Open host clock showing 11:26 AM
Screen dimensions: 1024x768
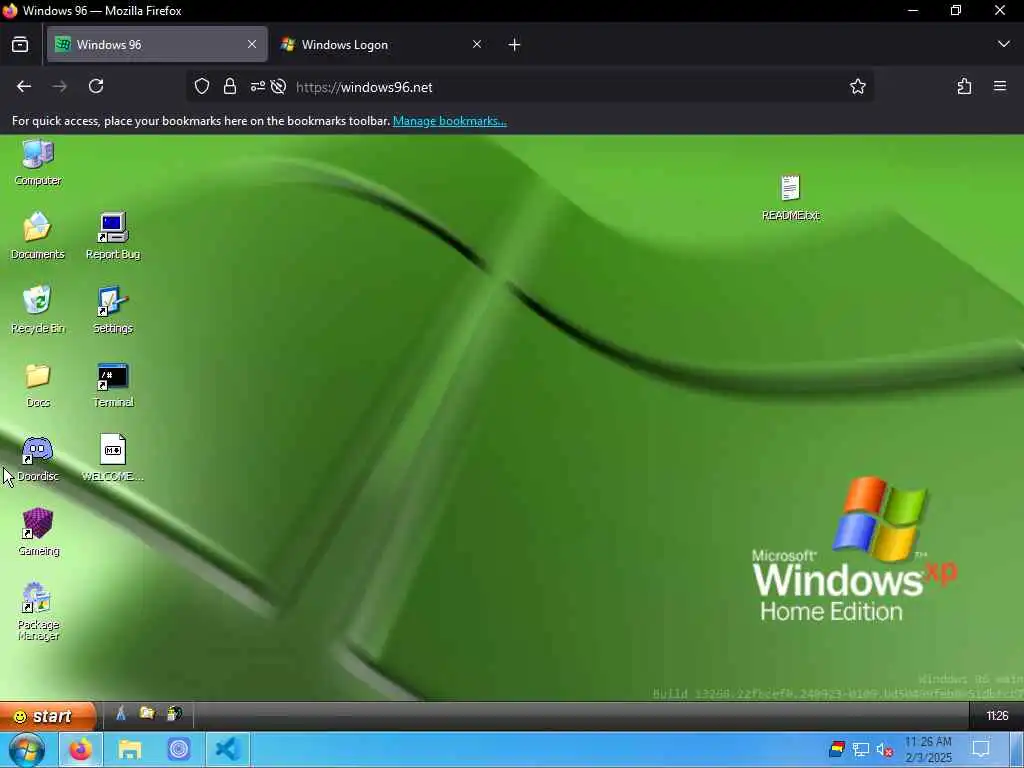928,750
